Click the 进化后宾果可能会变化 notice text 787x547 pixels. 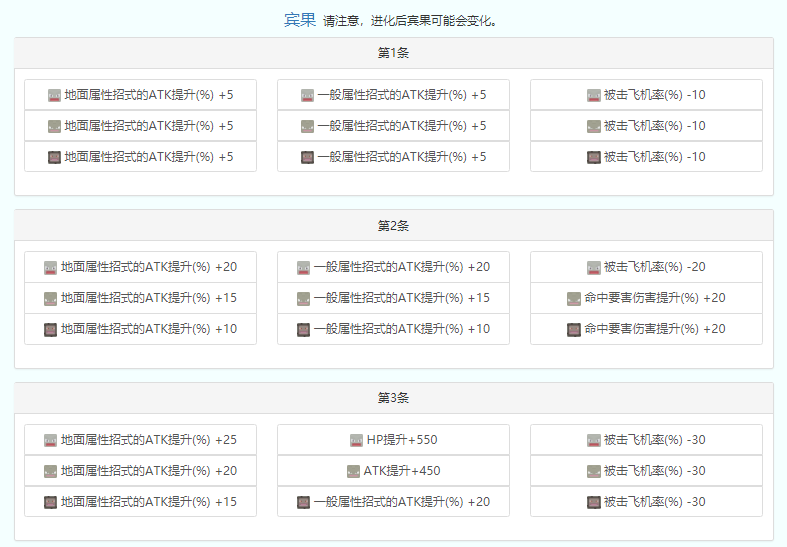[410, 21]
